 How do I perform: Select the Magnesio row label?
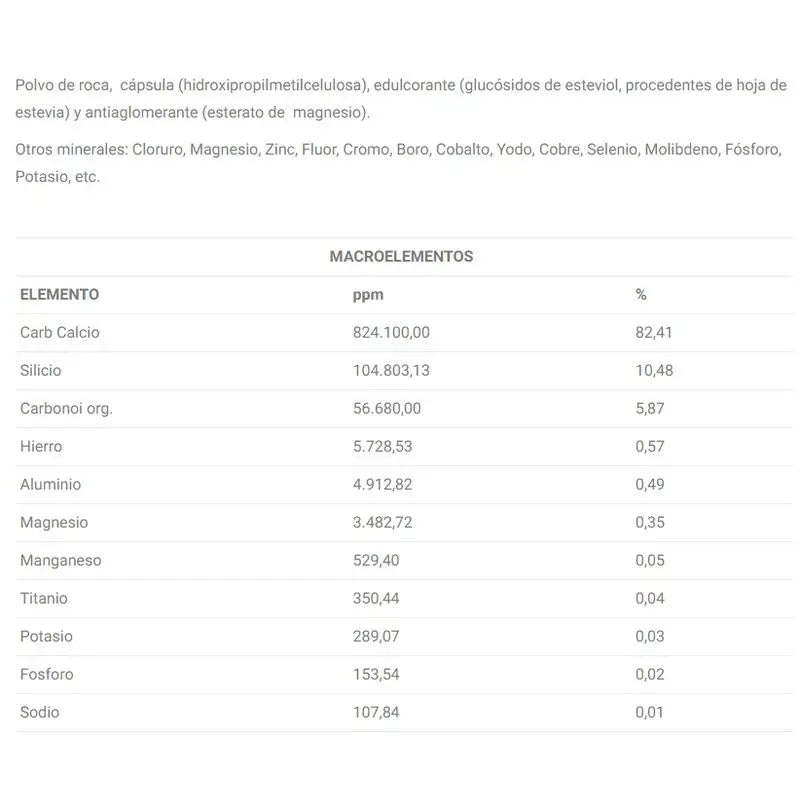54,523
